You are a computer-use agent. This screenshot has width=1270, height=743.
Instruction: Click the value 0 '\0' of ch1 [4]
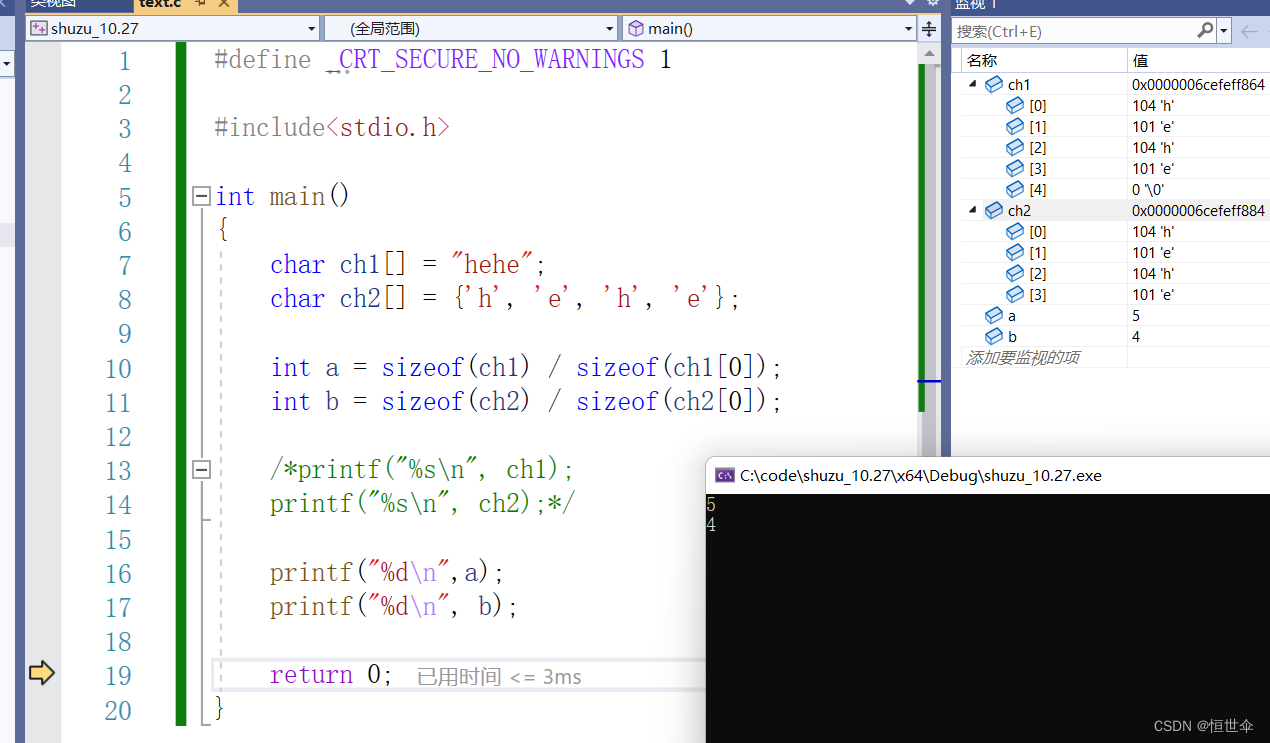coord(1150,190)
